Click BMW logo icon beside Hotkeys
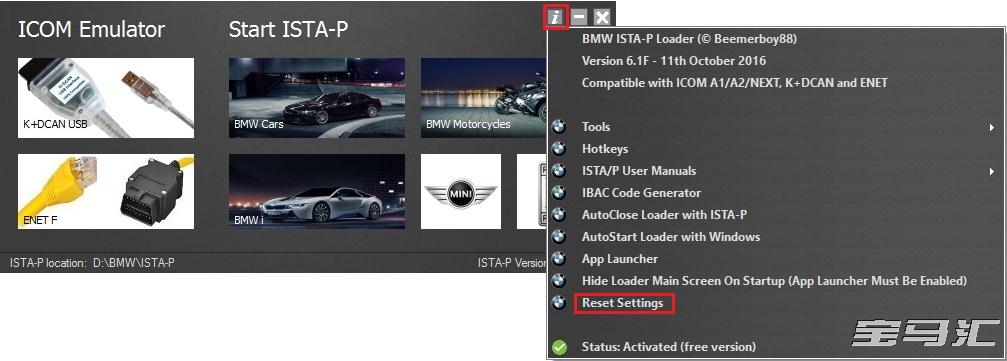The height and width of the screenshot is (361, 1007). (x=559, y=149)
